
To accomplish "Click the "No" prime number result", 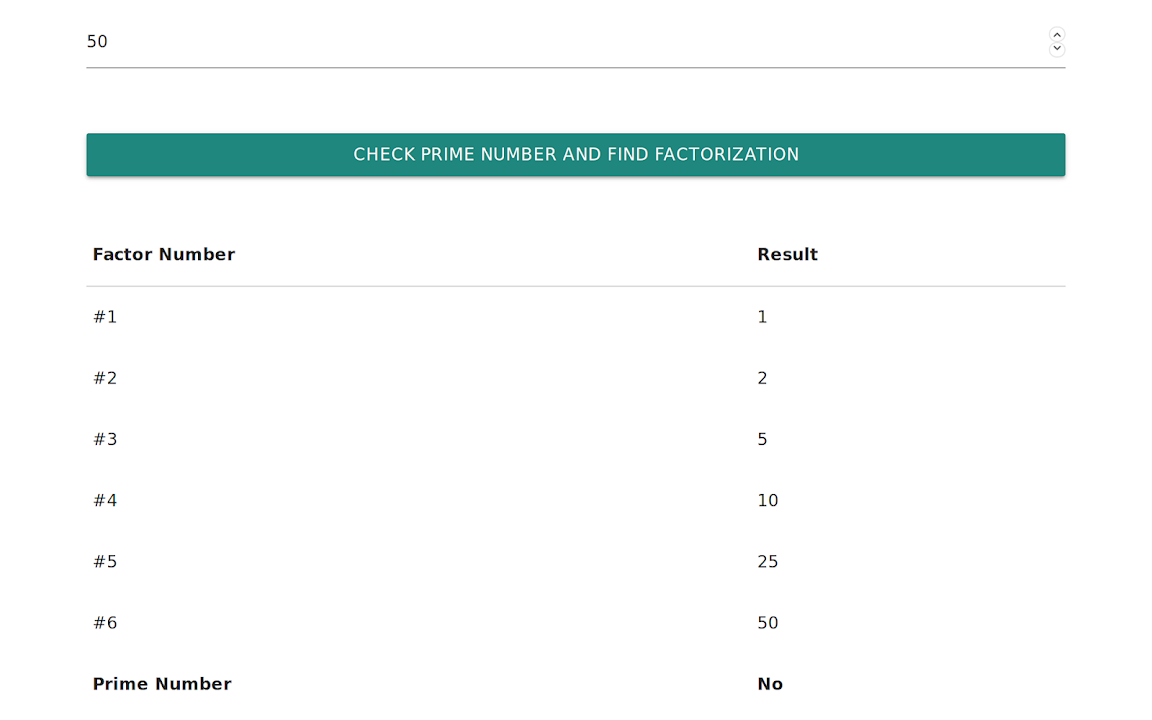I will [x=770, y=684].
